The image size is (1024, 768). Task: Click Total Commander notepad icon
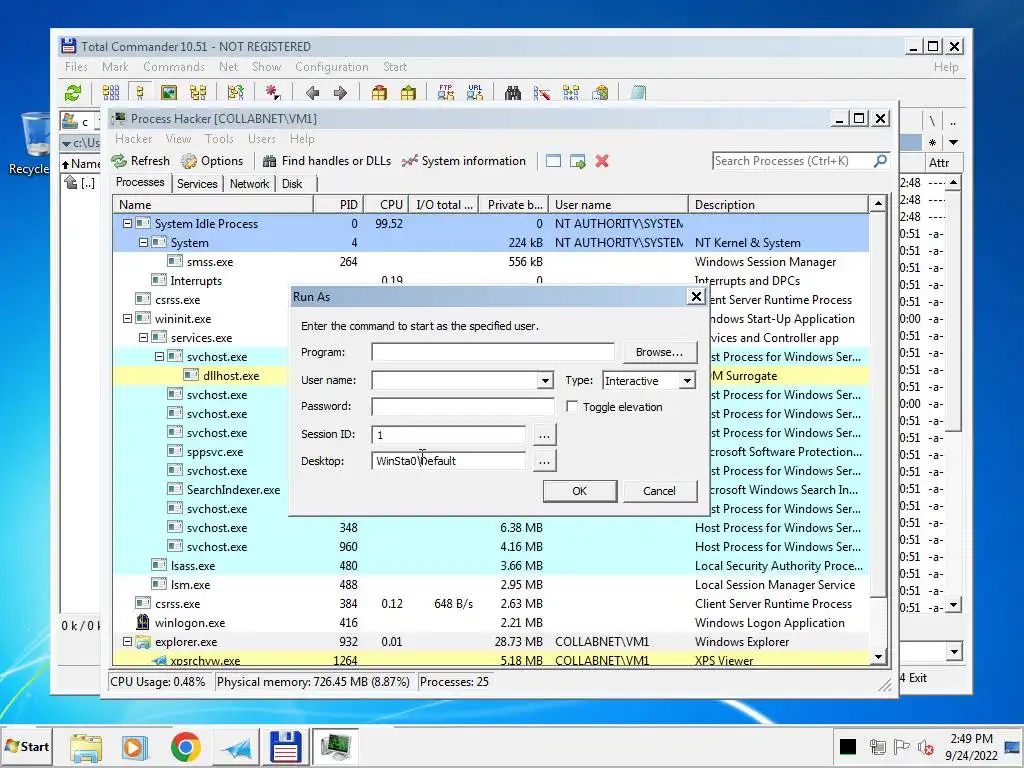638,93
